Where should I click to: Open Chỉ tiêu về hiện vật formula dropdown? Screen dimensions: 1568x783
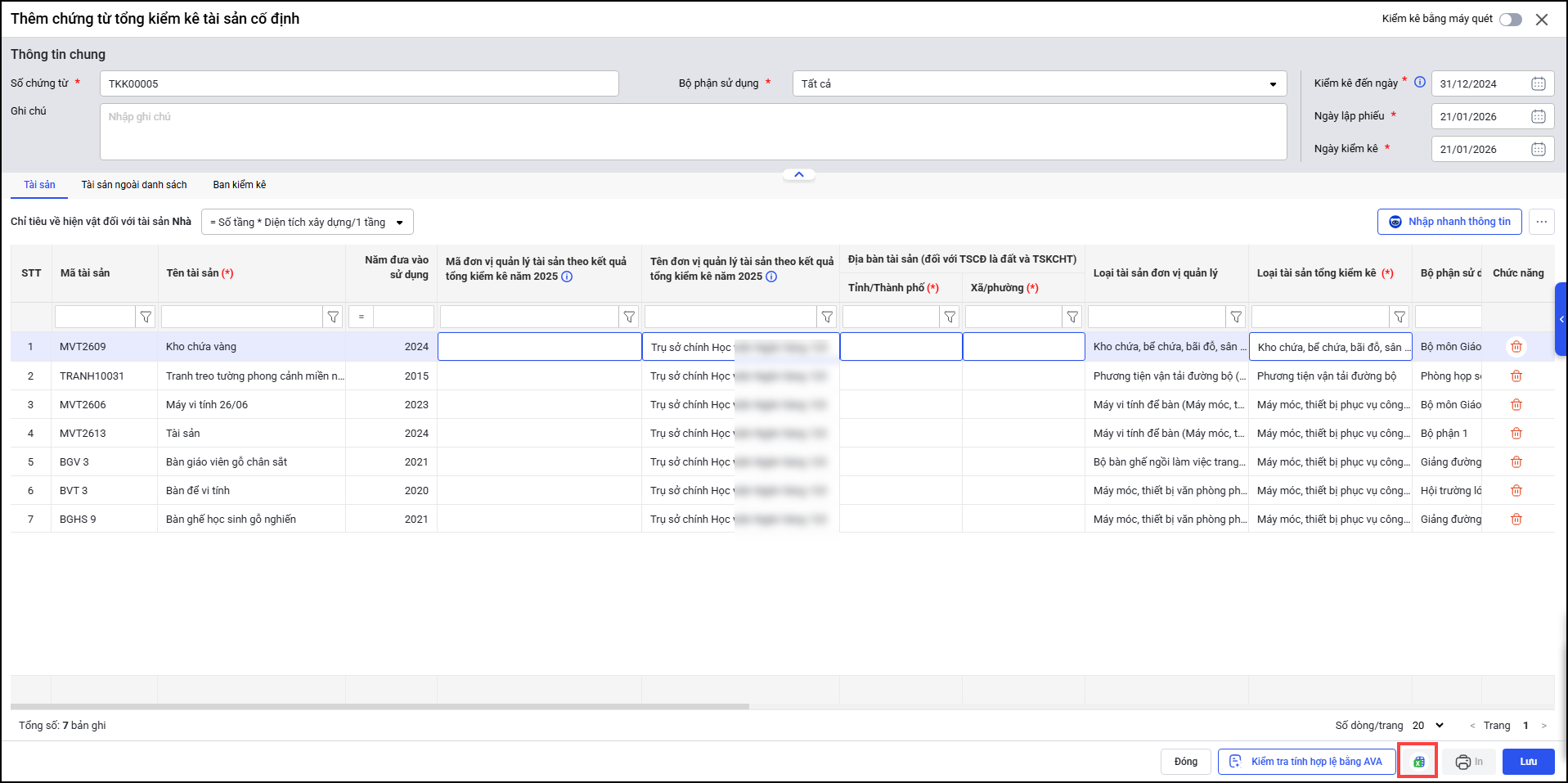308,223
